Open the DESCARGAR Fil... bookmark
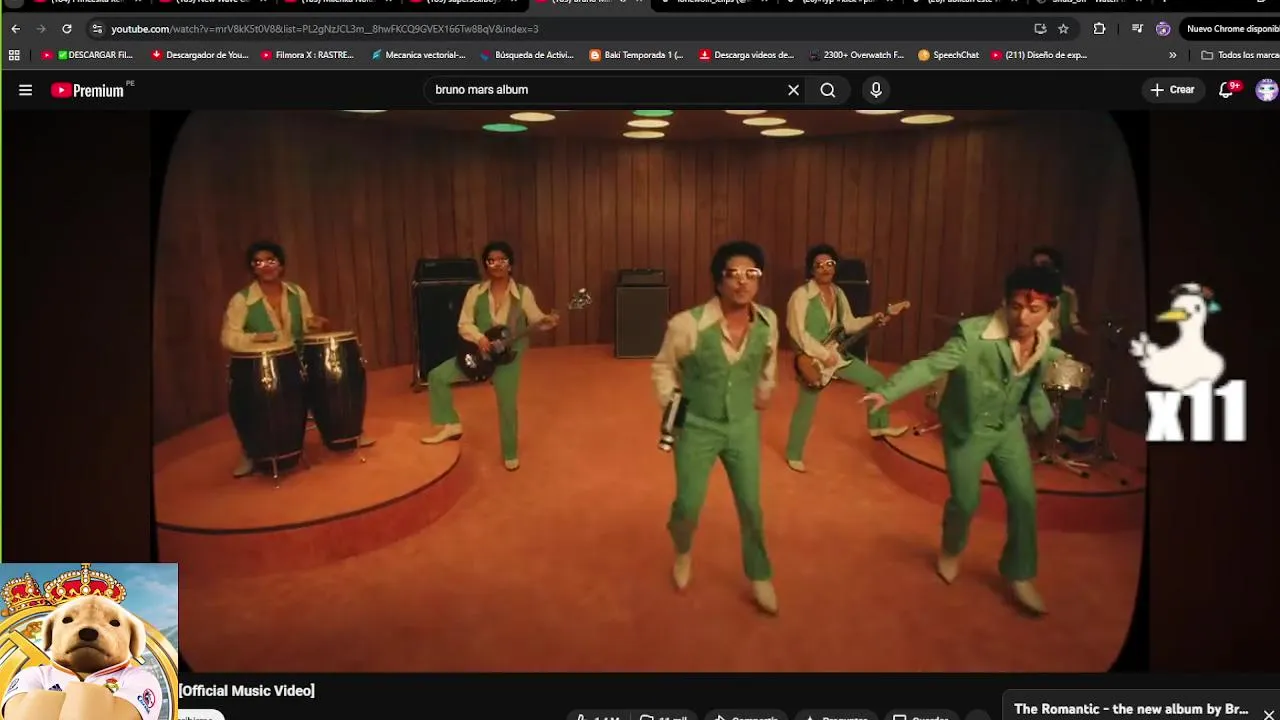 [x=87, y=55]
